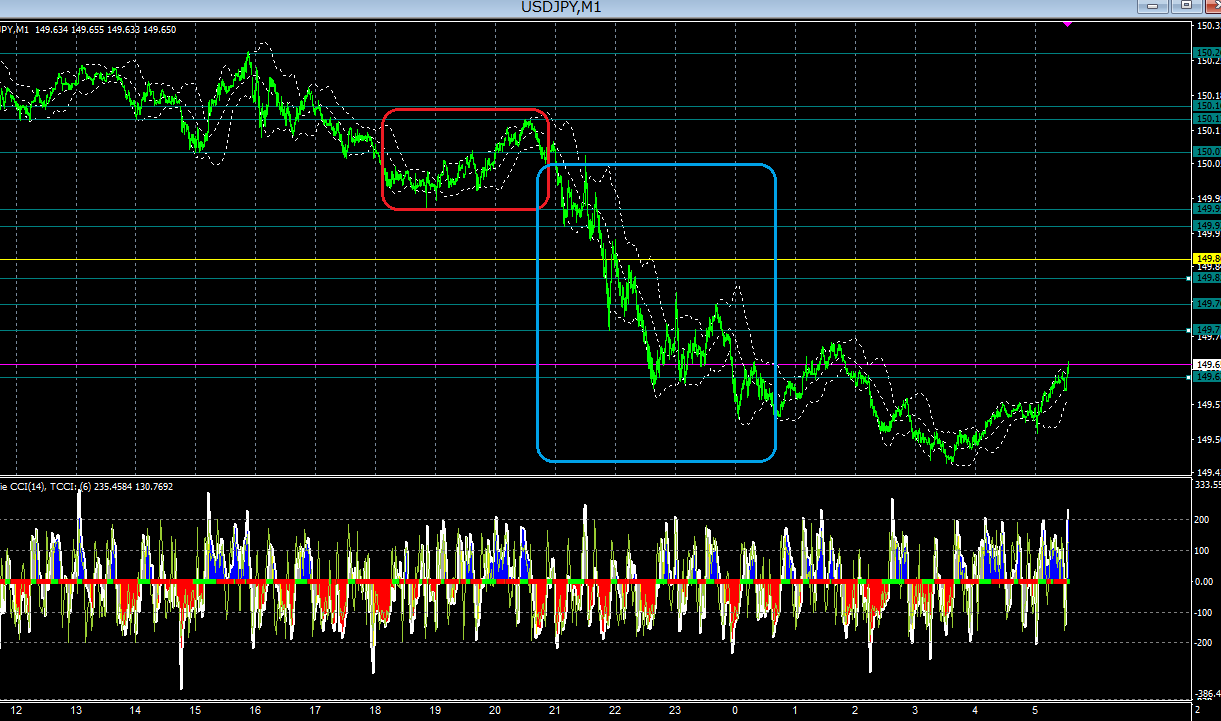Screen dimensions: 1221x721
Task: Click hour 20 on the time axis
Action: tap(496, 711)
